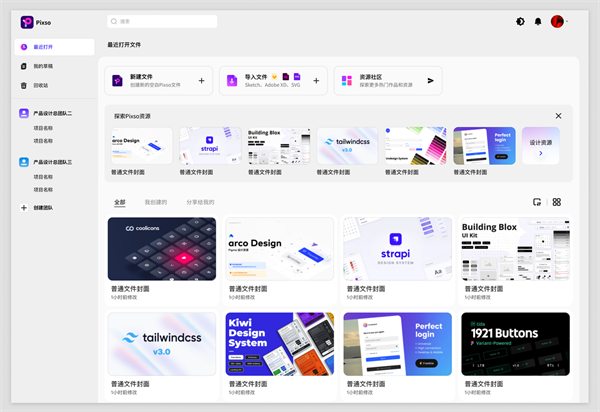Image resolution: width=600 pixels, height=412 pixels.
Task: Open the 设计资源 card chevron
Action: point(541,153)
